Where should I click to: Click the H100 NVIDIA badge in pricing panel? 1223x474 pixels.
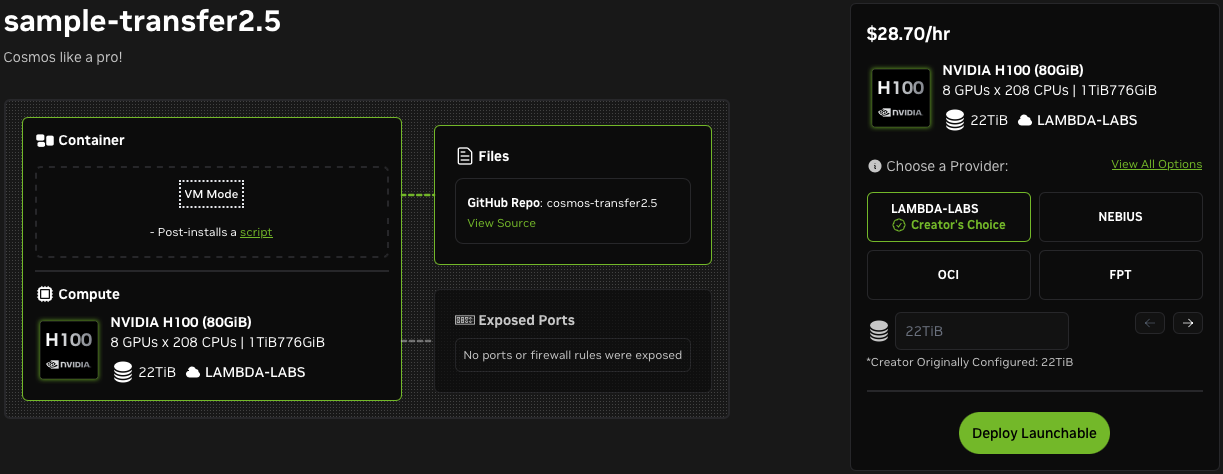[900, 97]
